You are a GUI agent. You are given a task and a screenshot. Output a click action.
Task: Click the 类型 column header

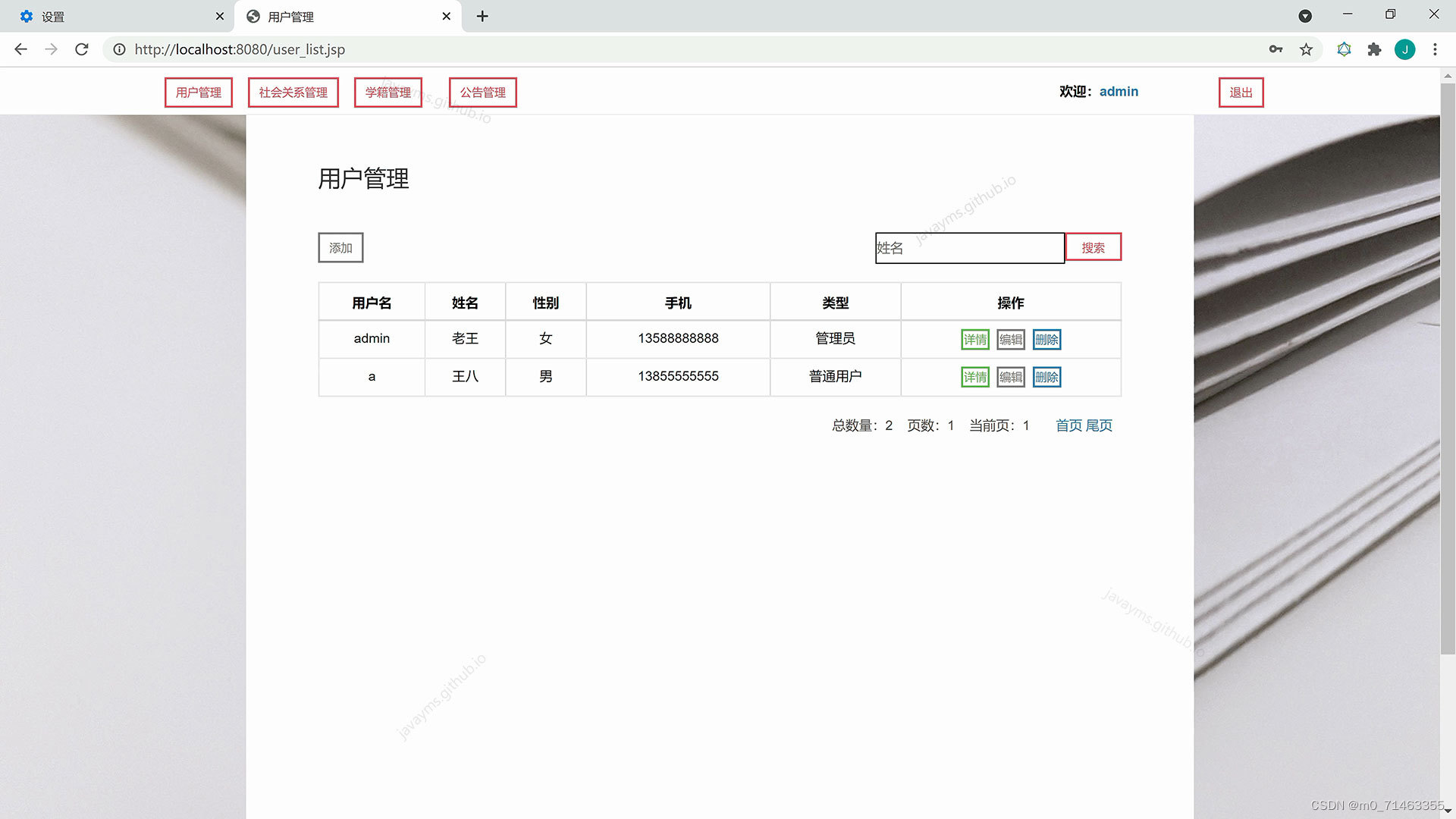[x=835, y=303]
